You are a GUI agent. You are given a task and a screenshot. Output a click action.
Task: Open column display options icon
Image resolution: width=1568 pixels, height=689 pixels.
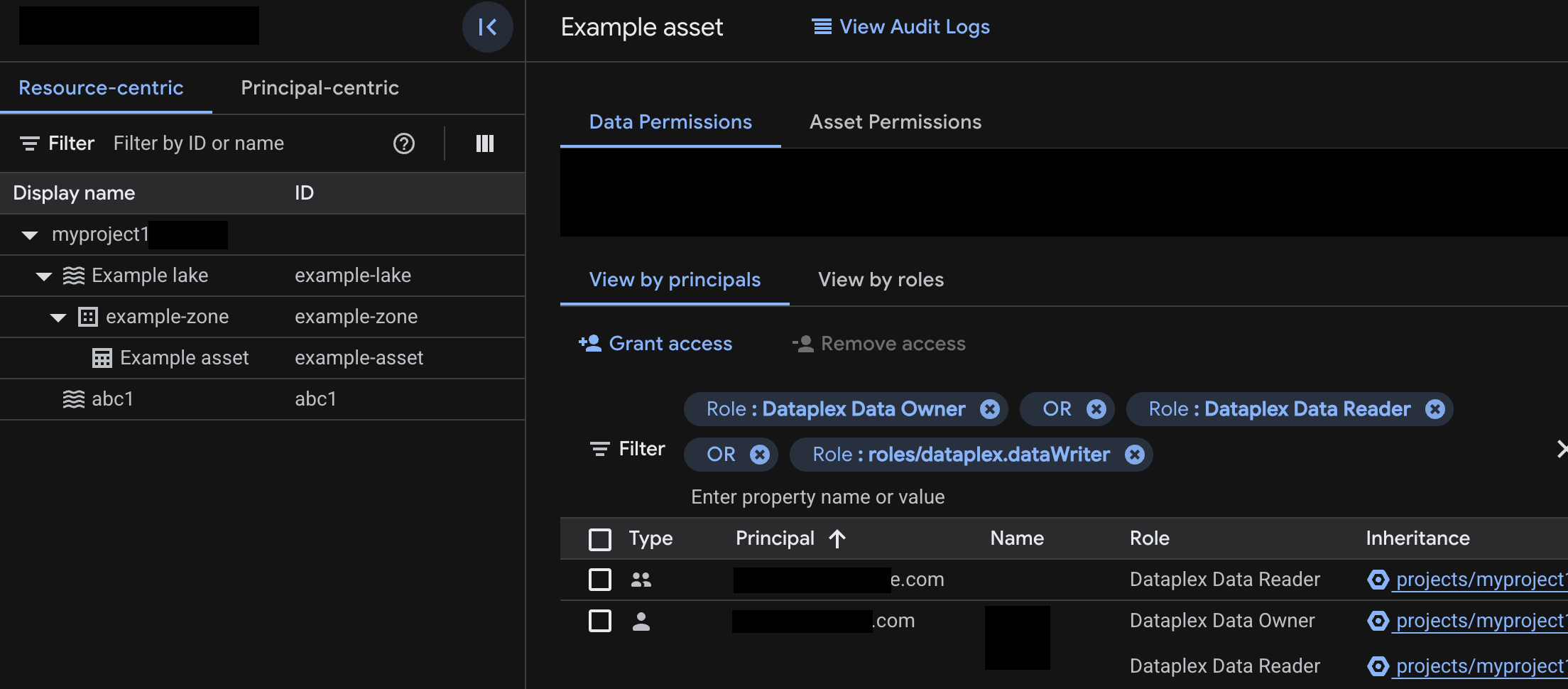click(x=485, y=143)
